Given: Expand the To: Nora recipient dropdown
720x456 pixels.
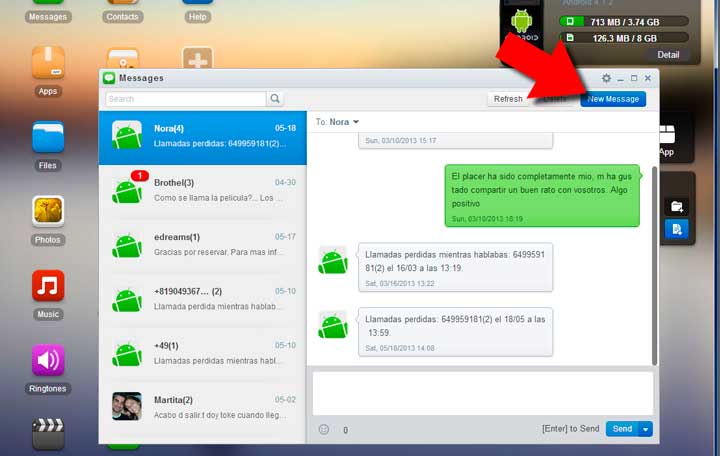Looking at the screenshot, I should (x=356, y=122).
